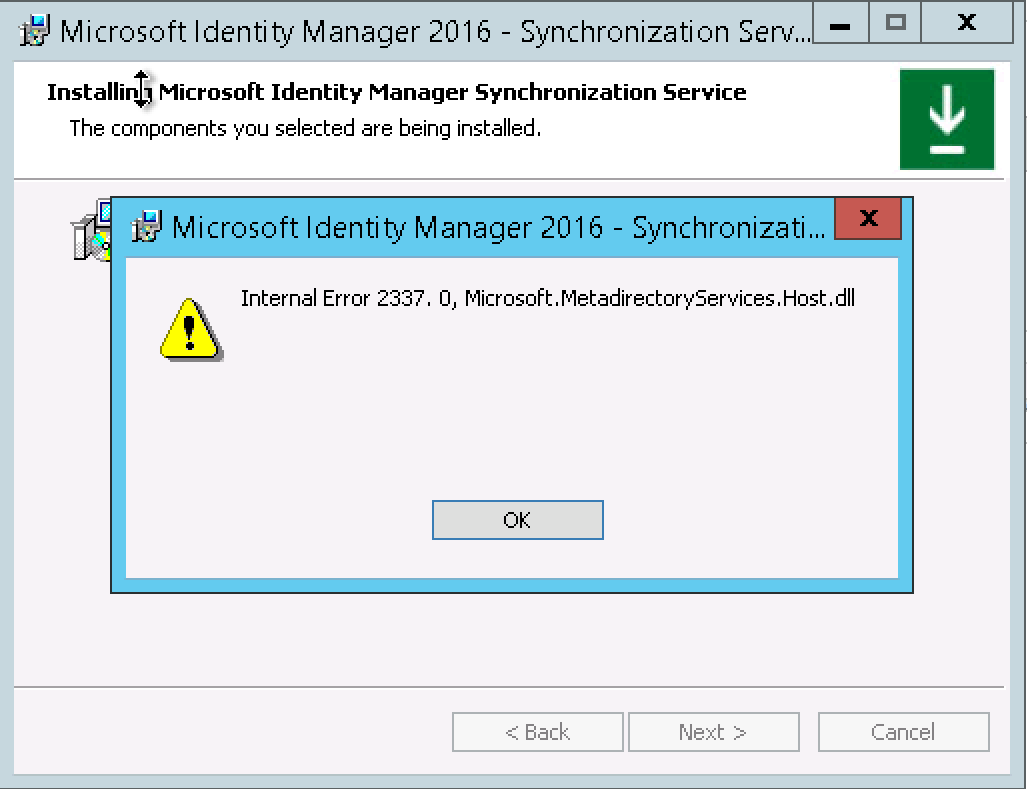Click the disabled Next > button
This screenshot has width=1027, height=789.
click(x=713, y=731)
